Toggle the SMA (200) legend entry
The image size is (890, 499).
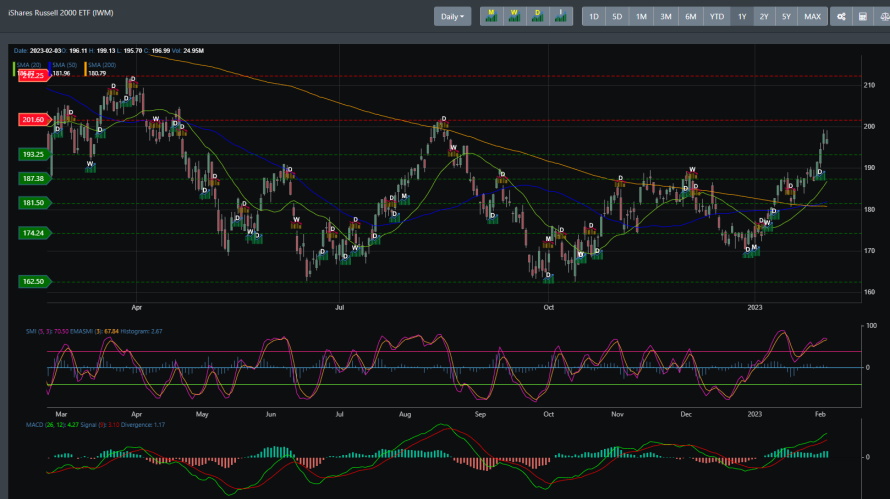coord(101,65)
